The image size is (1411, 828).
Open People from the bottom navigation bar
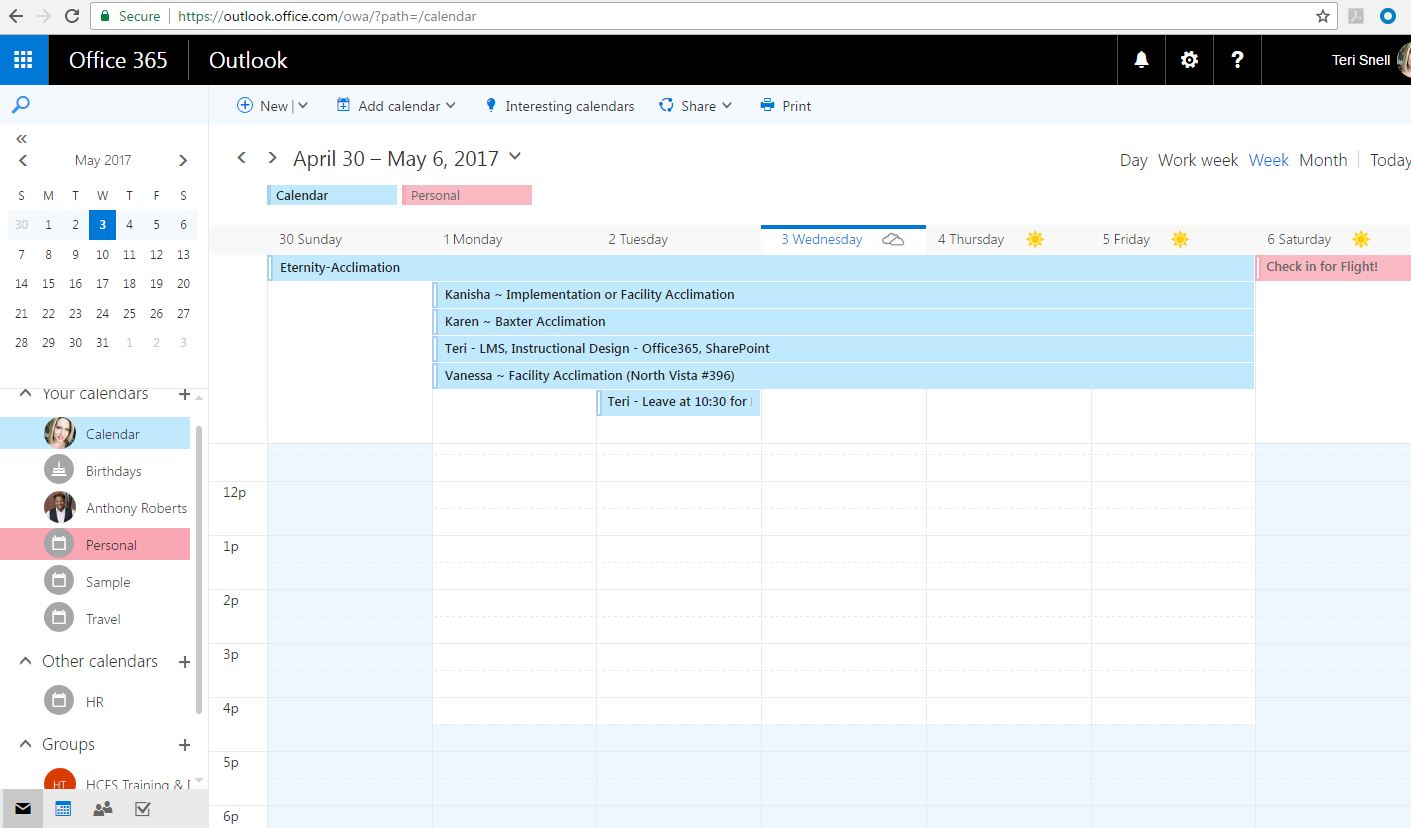coord(102,809)
